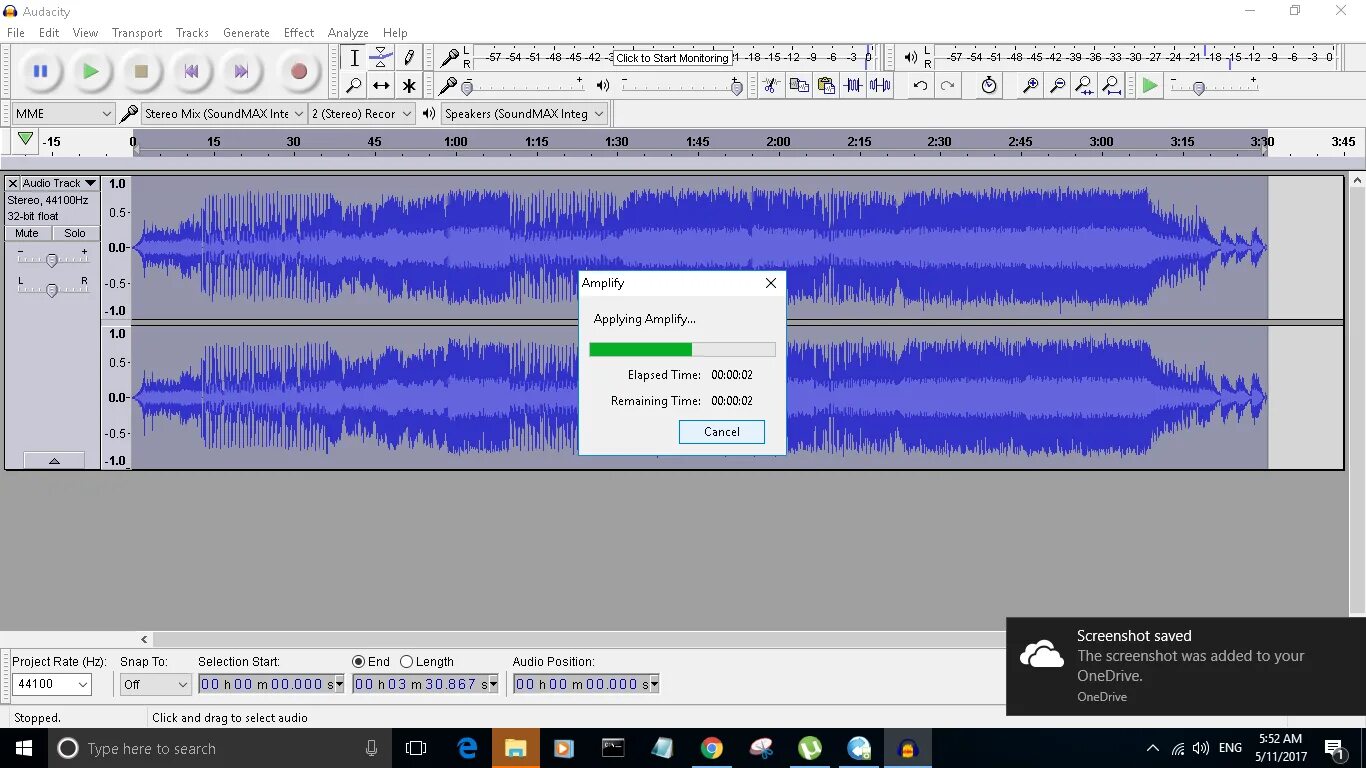Start recording with the Record button
Screen dimensions: 1366x768
tap(298, 71)
